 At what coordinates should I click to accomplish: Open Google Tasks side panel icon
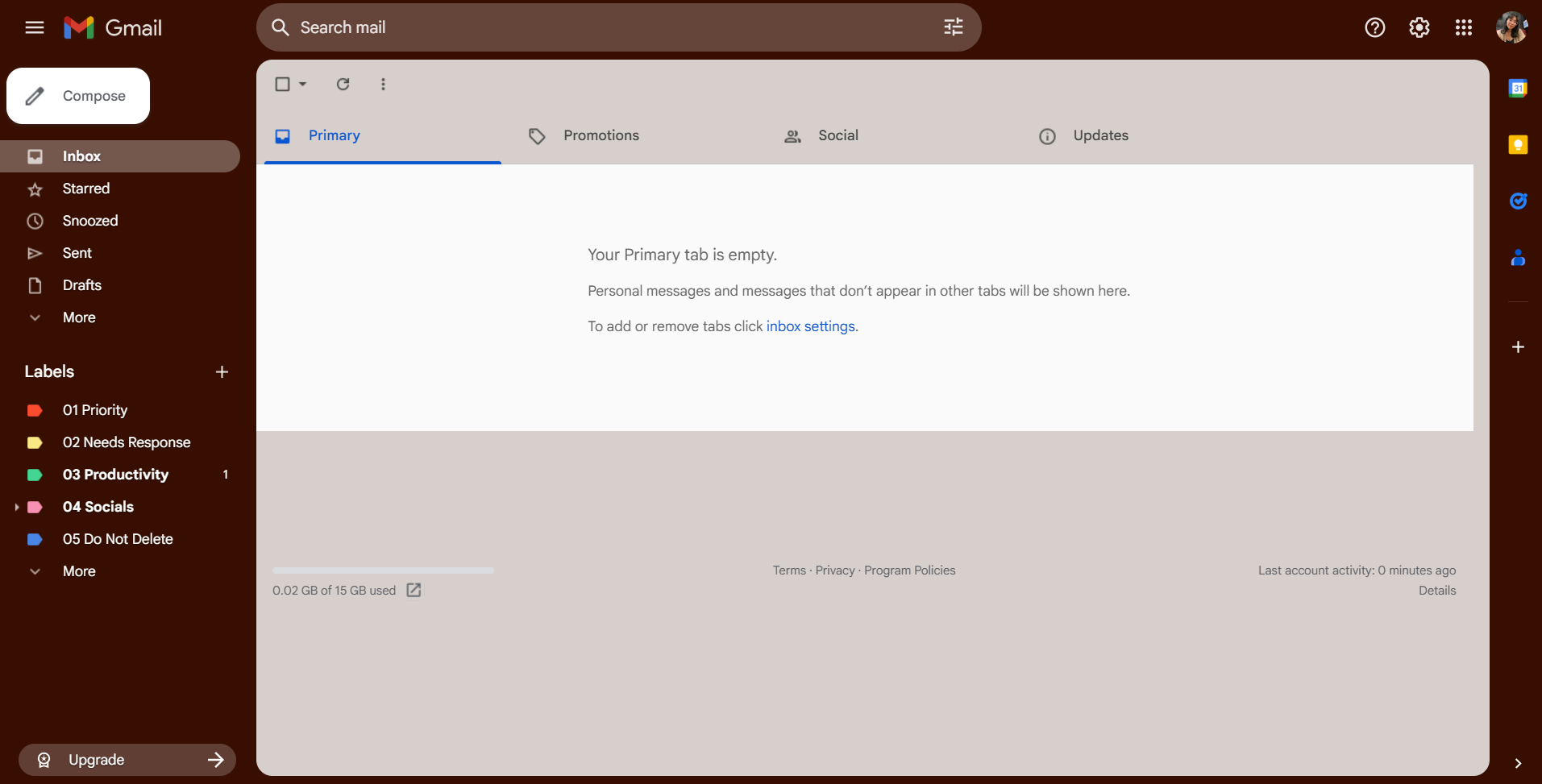tap(1518, 201)
